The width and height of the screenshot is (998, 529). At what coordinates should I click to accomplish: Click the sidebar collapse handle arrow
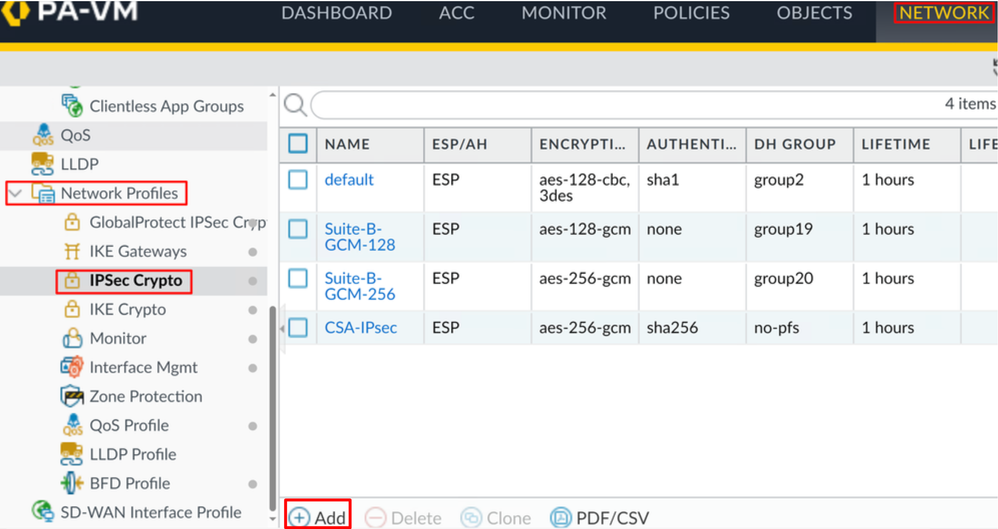point(282,328)
